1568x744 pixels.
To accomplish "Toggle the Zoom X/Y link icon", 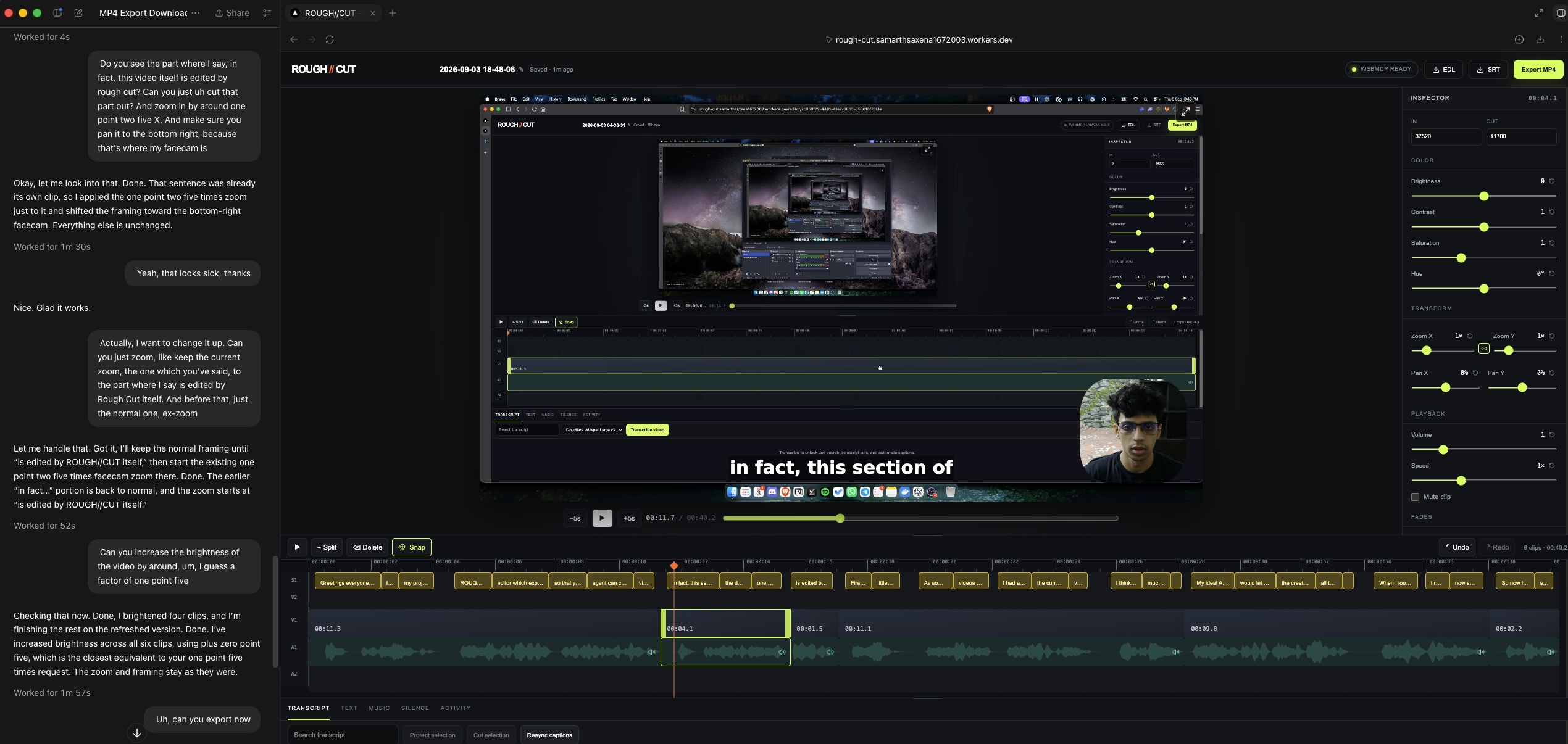I will pyautogui.click(x=1484, y=349).
